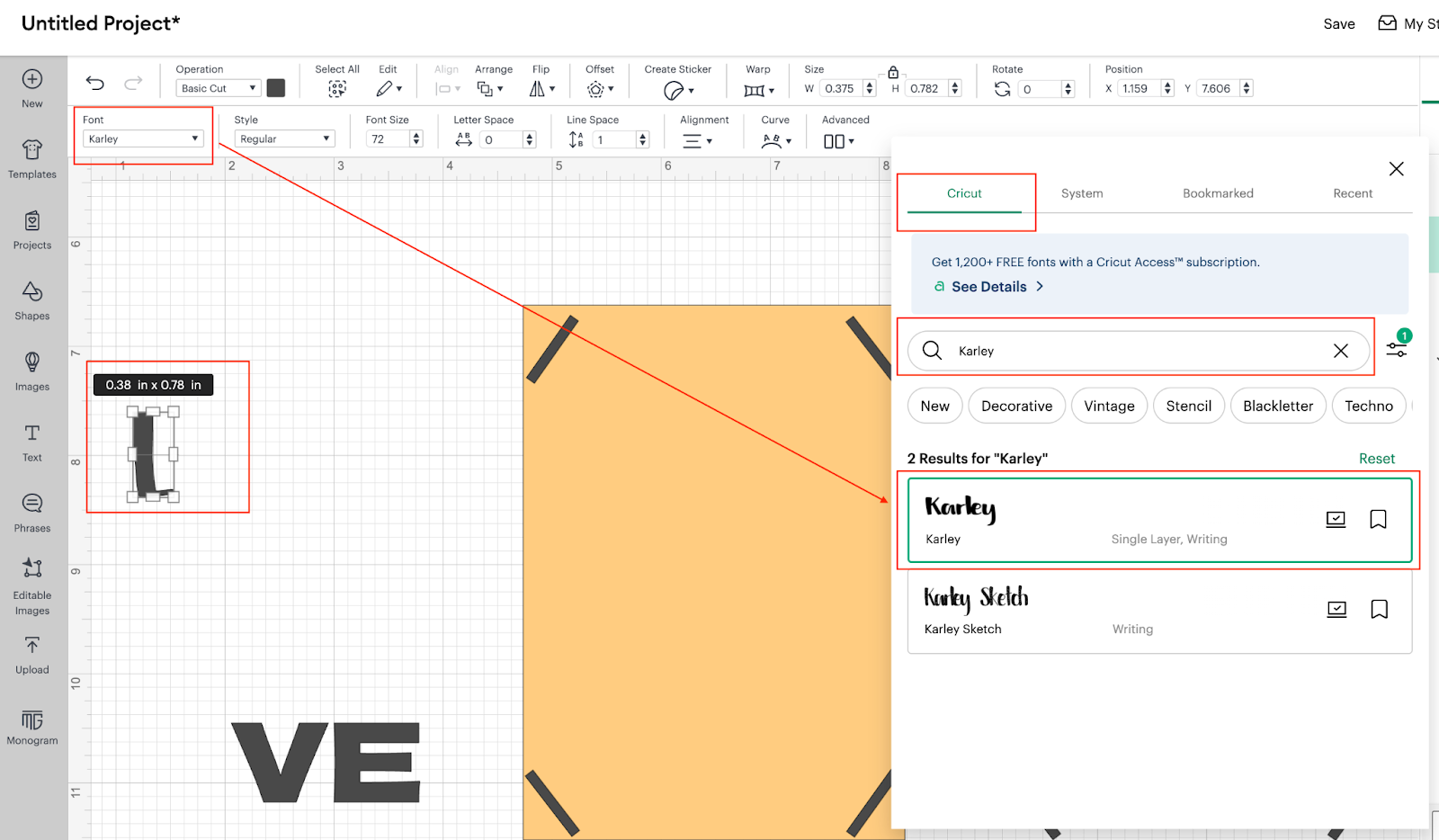Open the Monogram tool
The image size is (1439, 840).
pyautogui.click(x=32, y=727)
